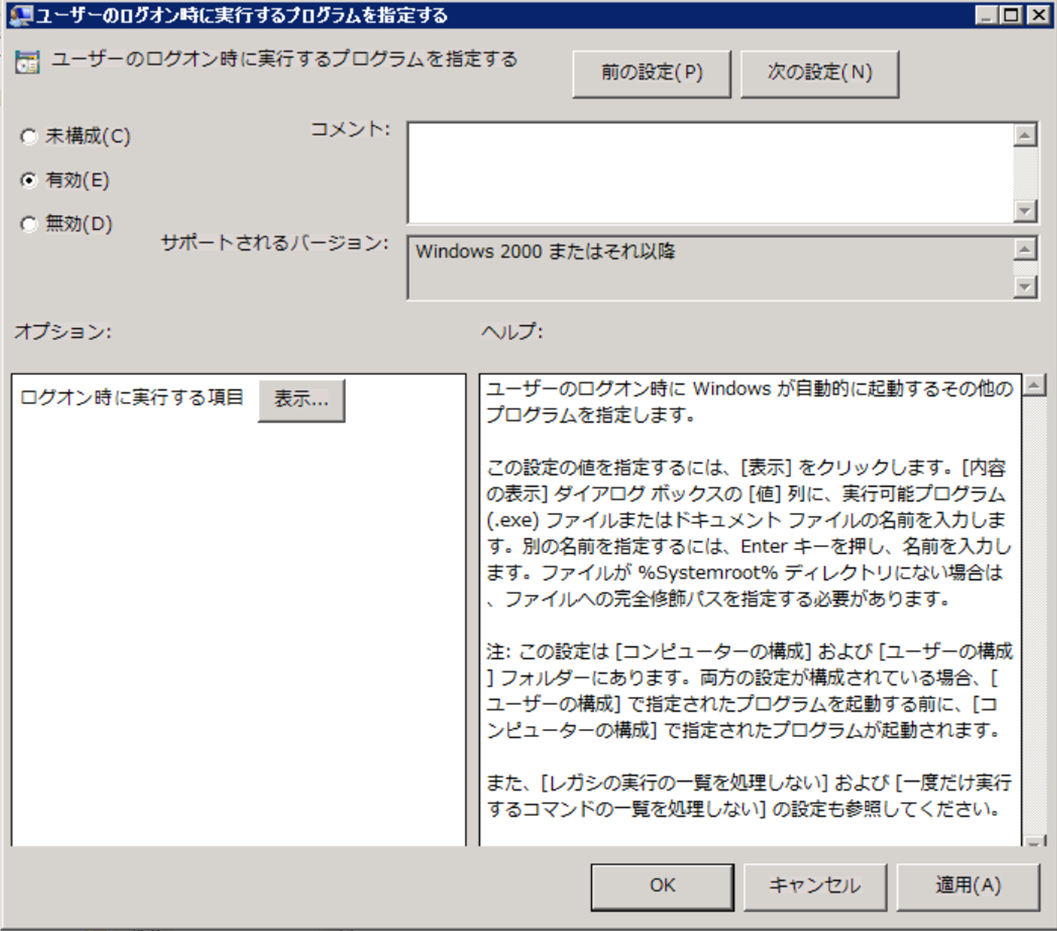
Task: Close the dialog with the X button
Action: [x=1038, y=15]
